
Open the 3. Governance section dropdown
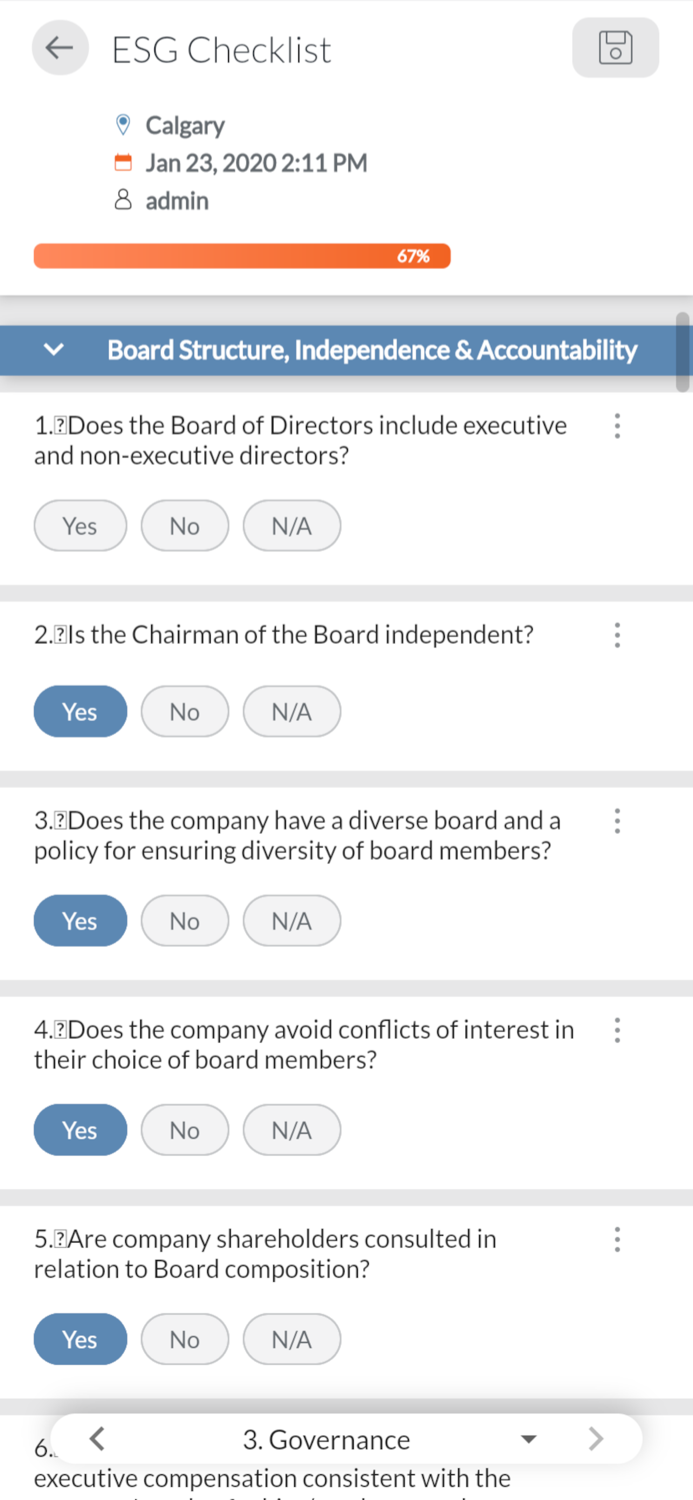pyautogui.click(x=529, y=1440)
